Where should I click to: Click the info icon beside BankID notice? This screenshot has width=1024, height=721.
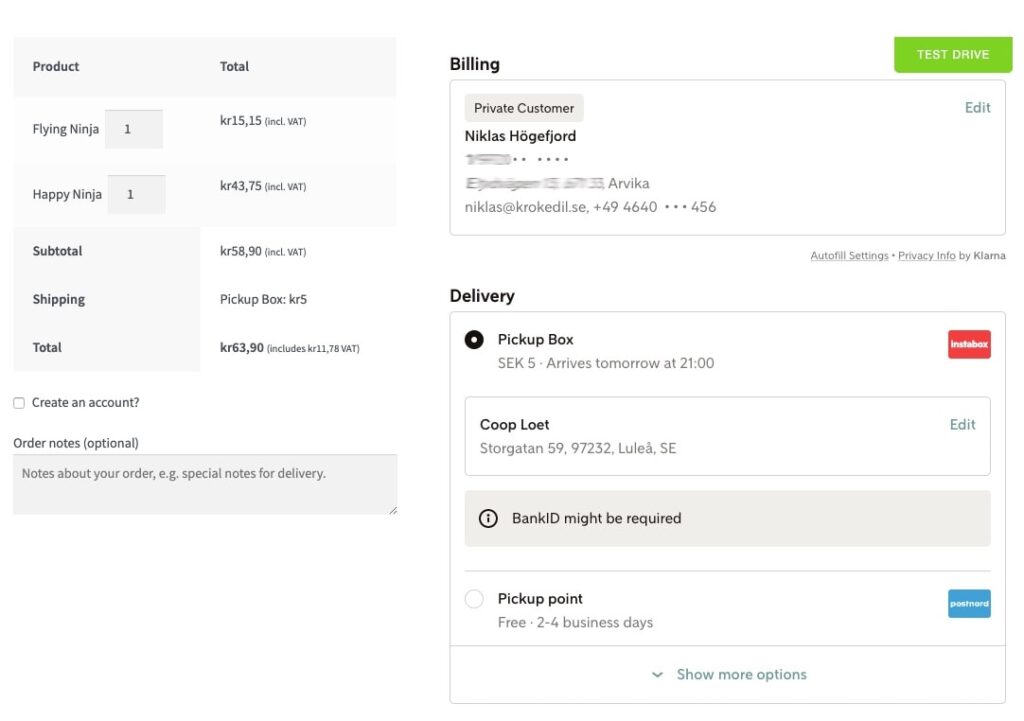488,519
